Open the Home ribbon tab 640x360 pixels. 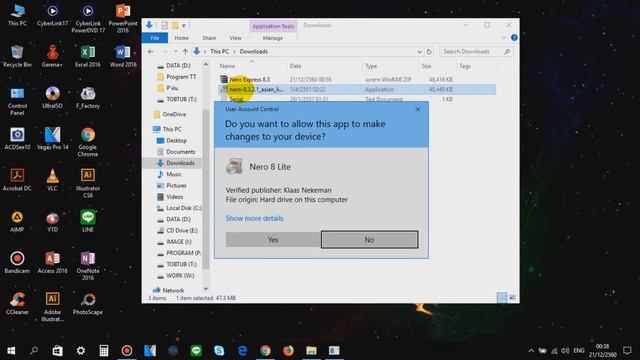click(182, 38)
